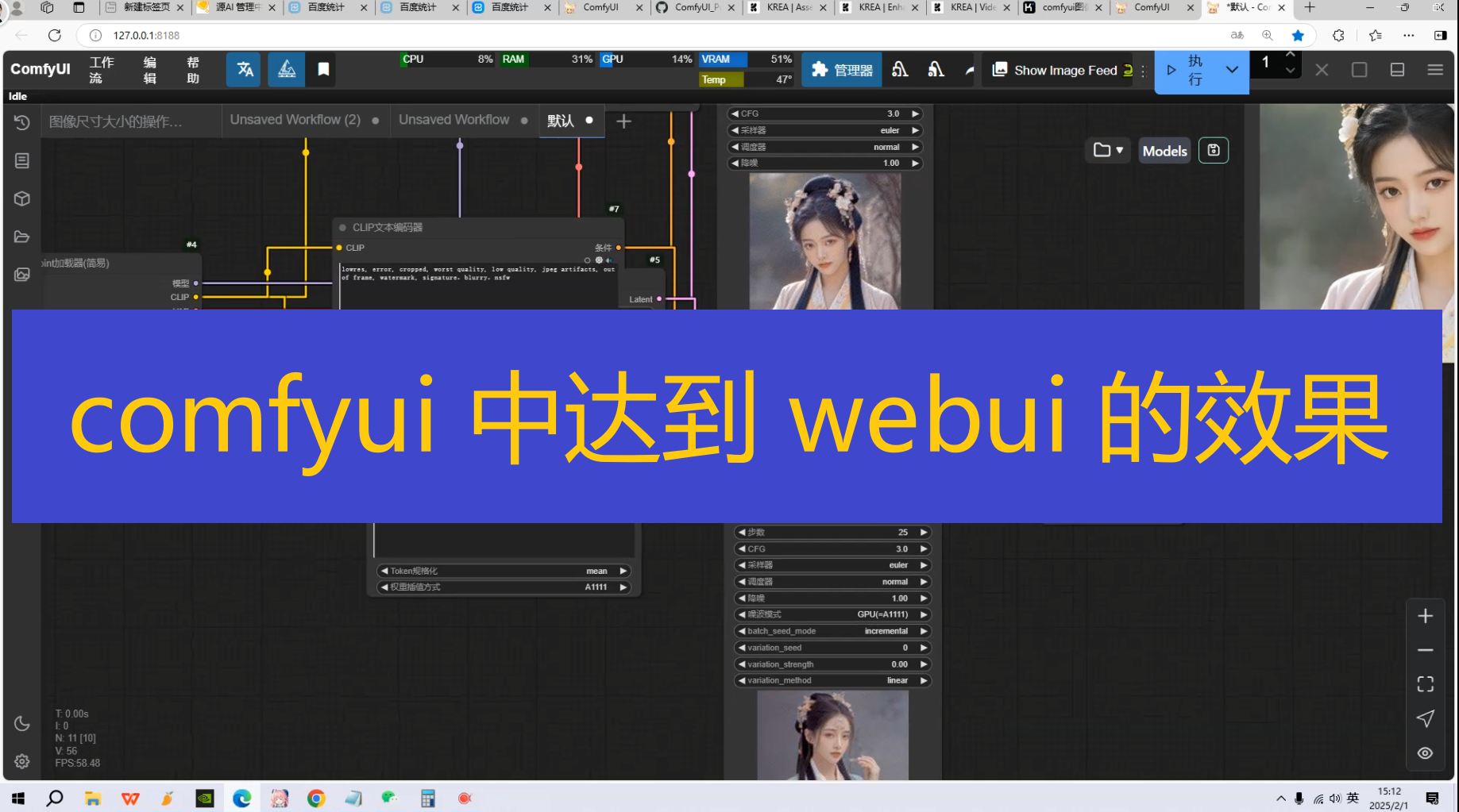This screenshot has height=812, width=1459.
Task: Open the 管理器 manager button
Action: [x=842, y=70]
